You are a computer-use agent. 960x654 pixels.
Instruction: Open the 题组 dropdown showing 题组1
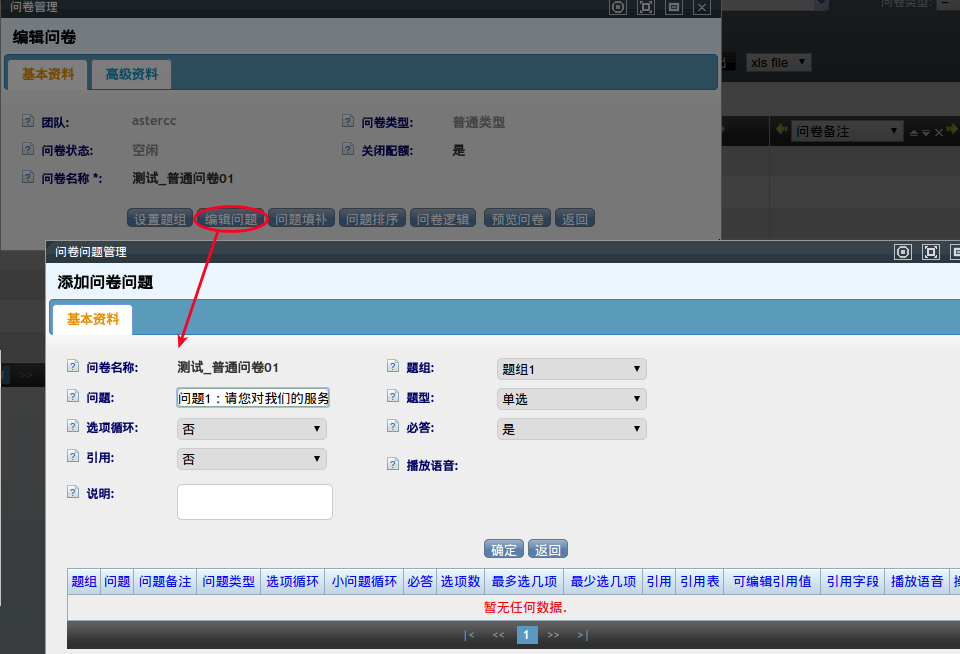click(x=571, y=369)
